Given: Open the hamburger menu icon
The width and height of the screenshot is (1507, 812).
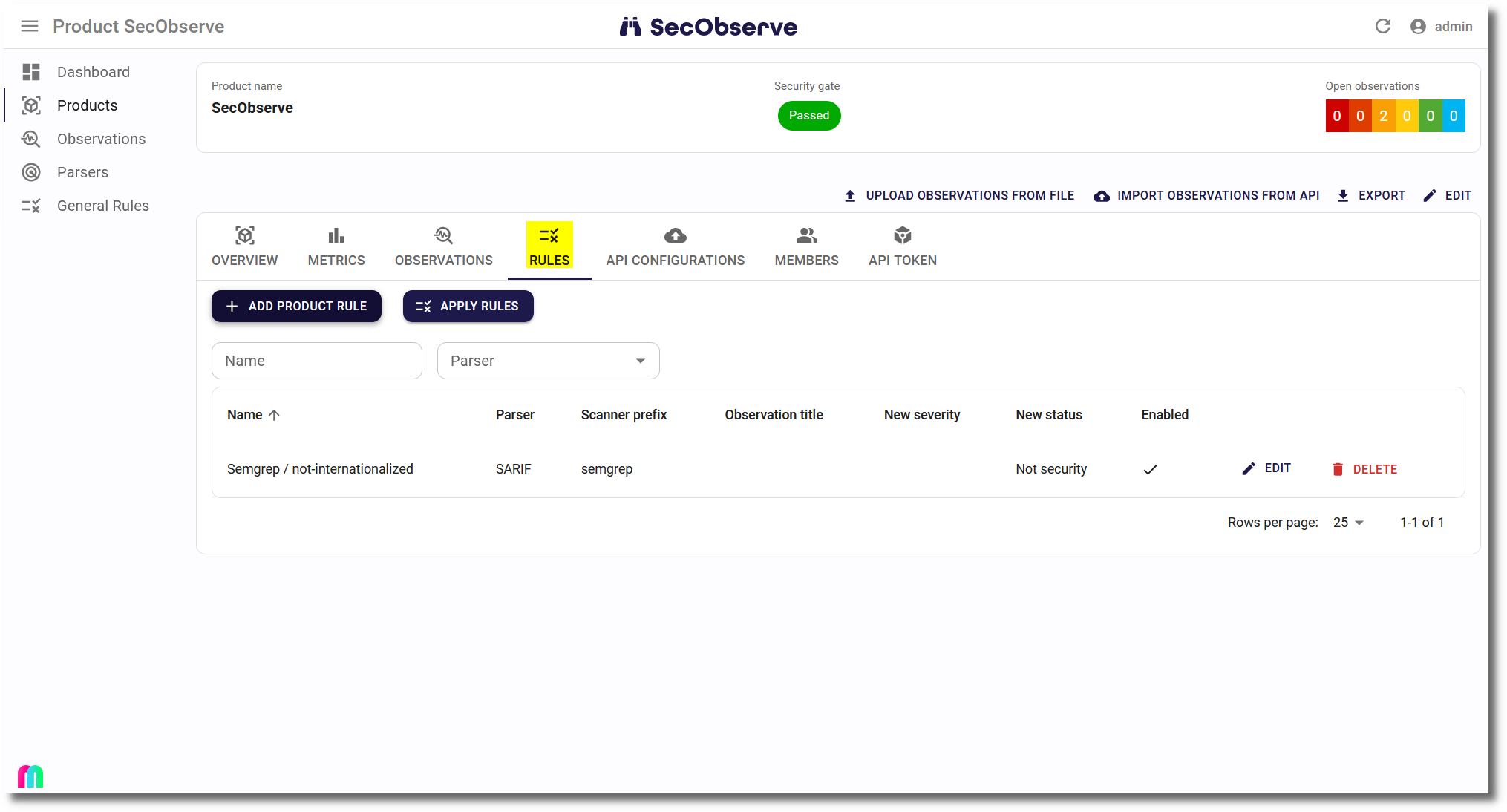Looking at the screenshot, I should pos(30,27).
